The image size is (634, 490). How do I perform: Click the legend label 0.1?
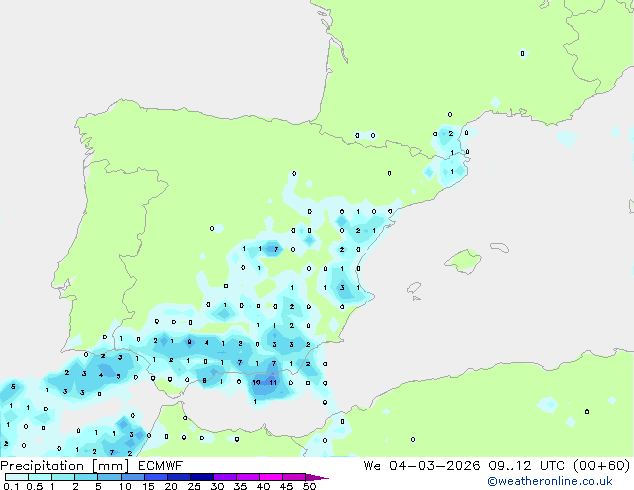click(x=12, y=486)
